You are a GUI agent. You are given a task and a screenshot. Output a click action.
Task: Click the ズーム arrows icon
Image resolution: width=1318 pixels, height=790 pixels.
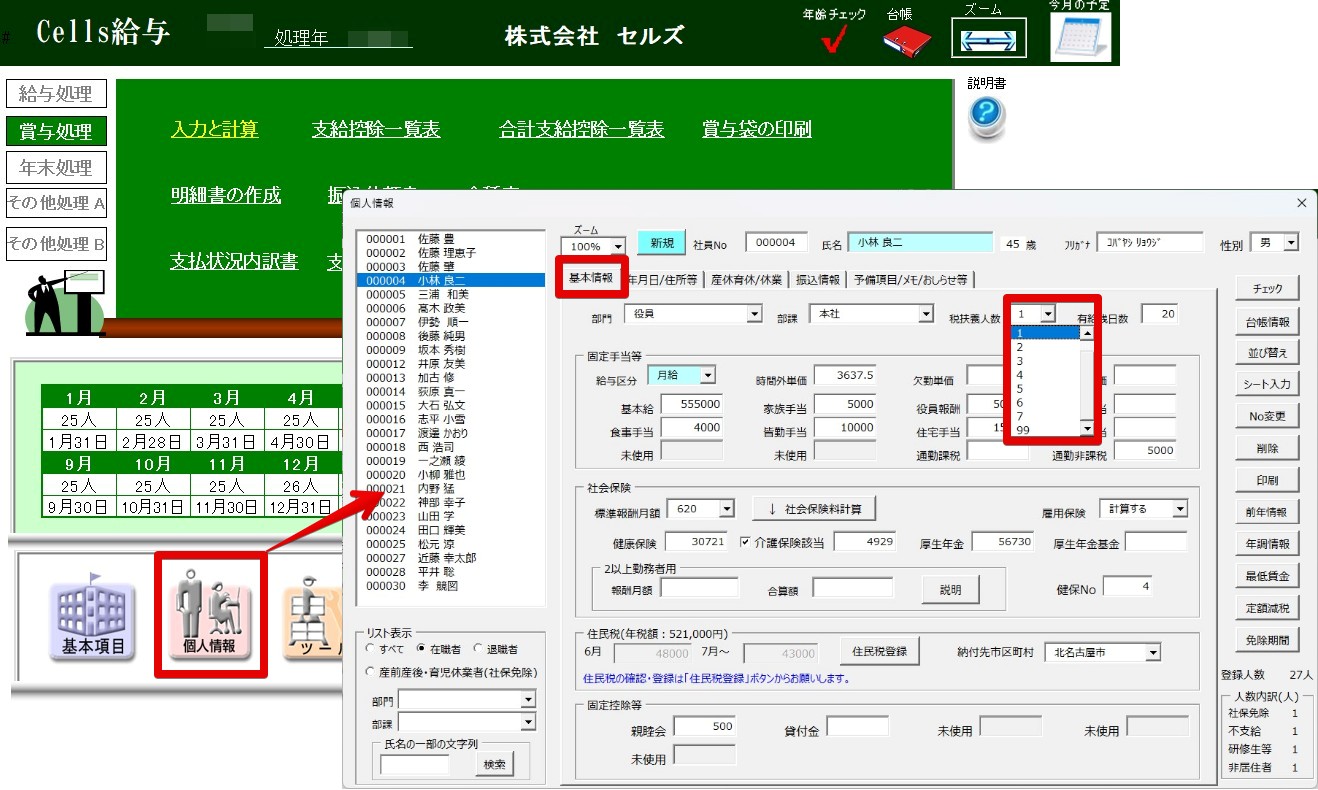(x=988, y=41)
